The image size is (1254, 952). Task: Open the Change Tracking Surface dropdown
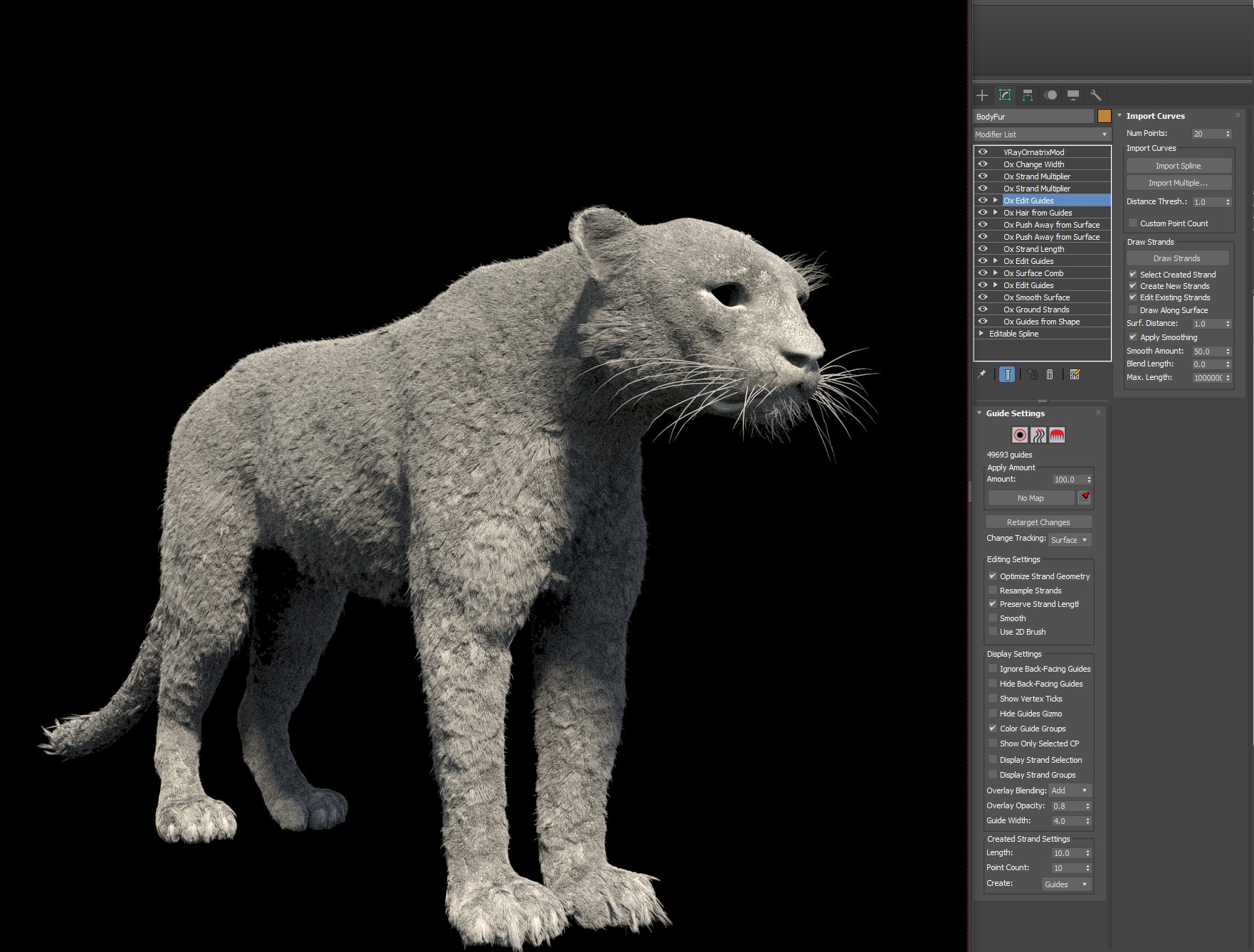1069,540
